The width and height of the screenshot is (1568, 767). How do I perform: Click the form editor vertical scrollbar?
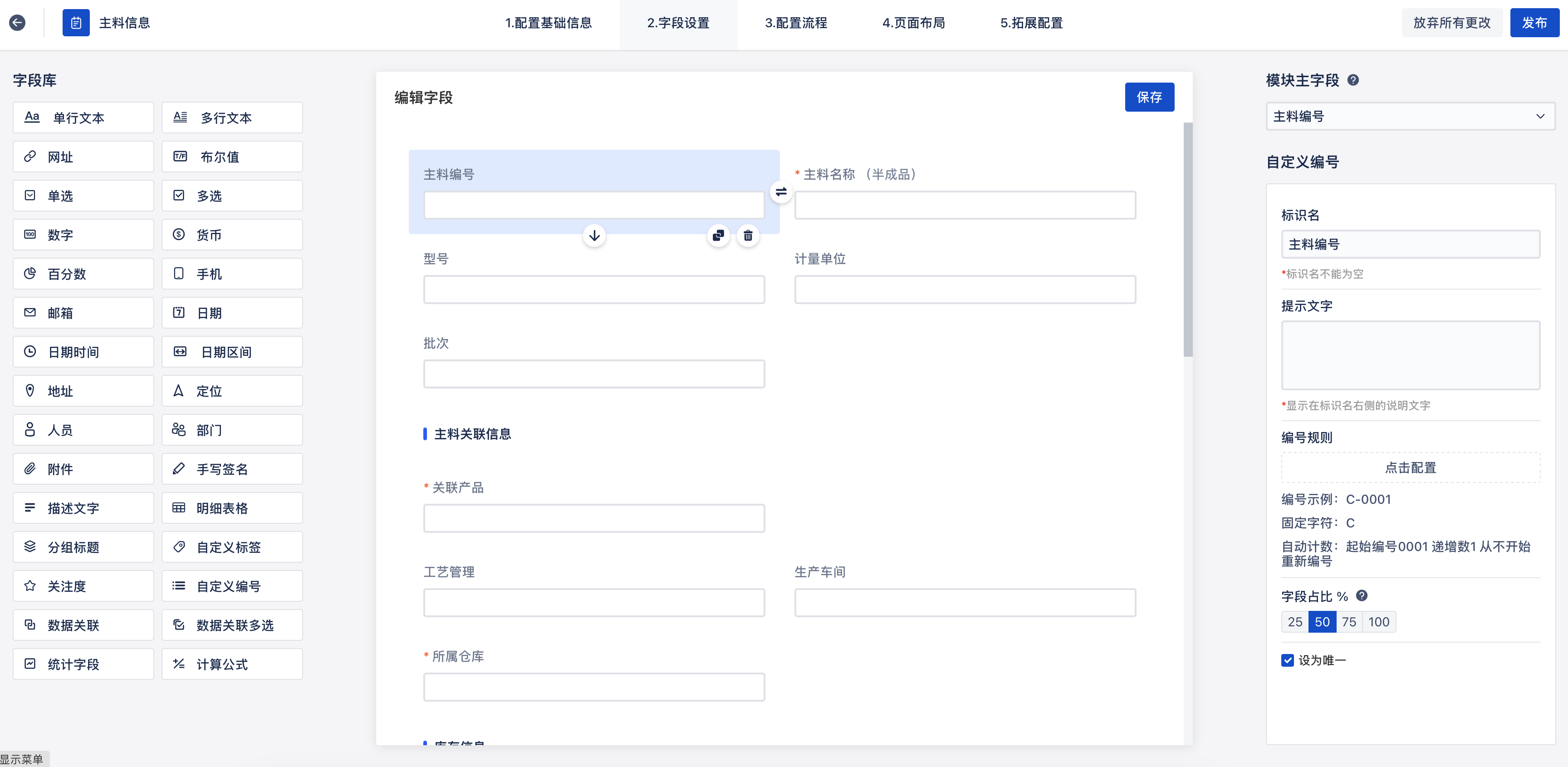point(1187,239)
